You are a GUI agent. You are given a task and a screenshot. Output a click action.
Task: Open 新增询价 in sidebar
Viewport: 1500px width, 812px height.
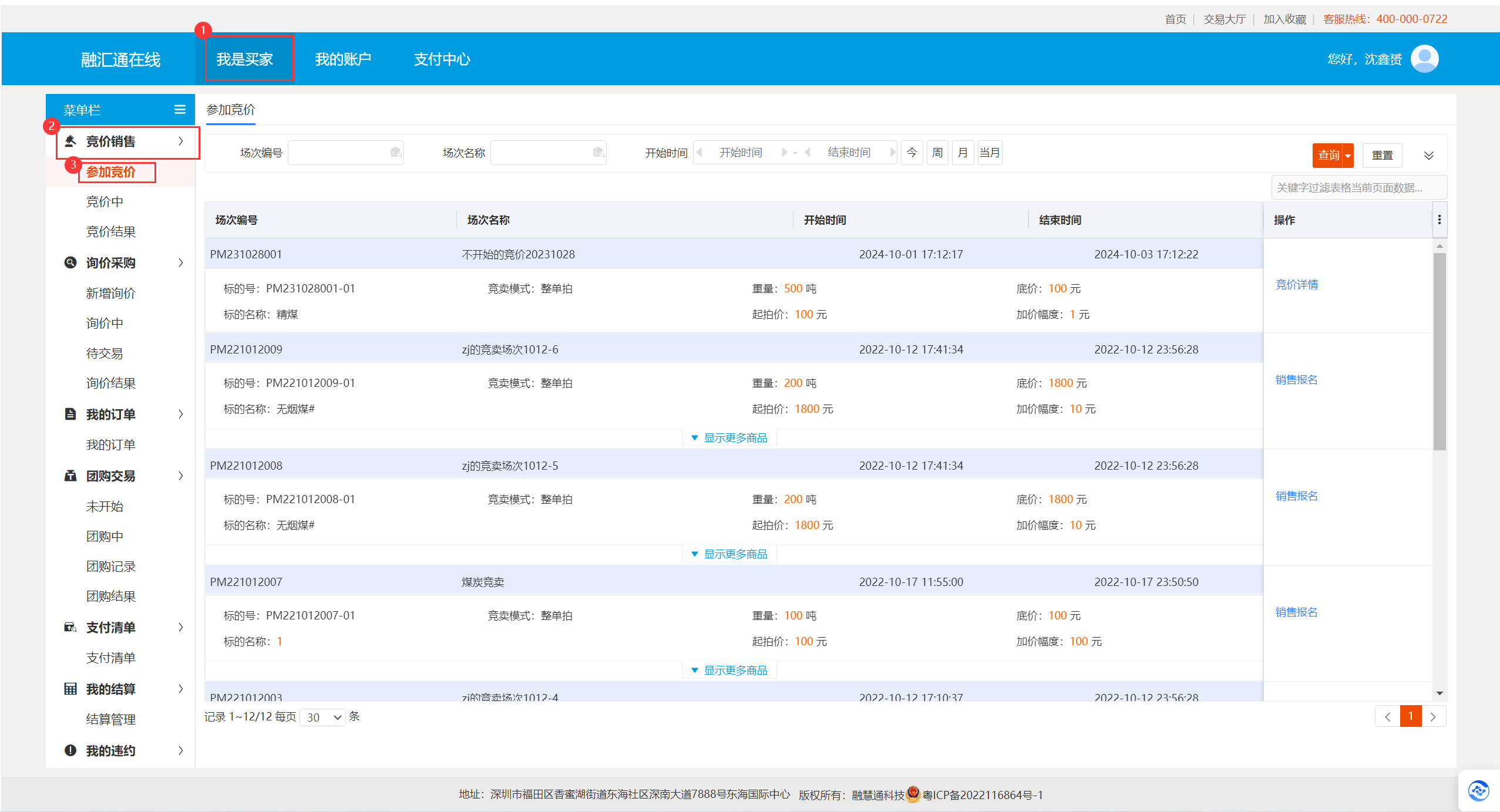pos(110,293)
